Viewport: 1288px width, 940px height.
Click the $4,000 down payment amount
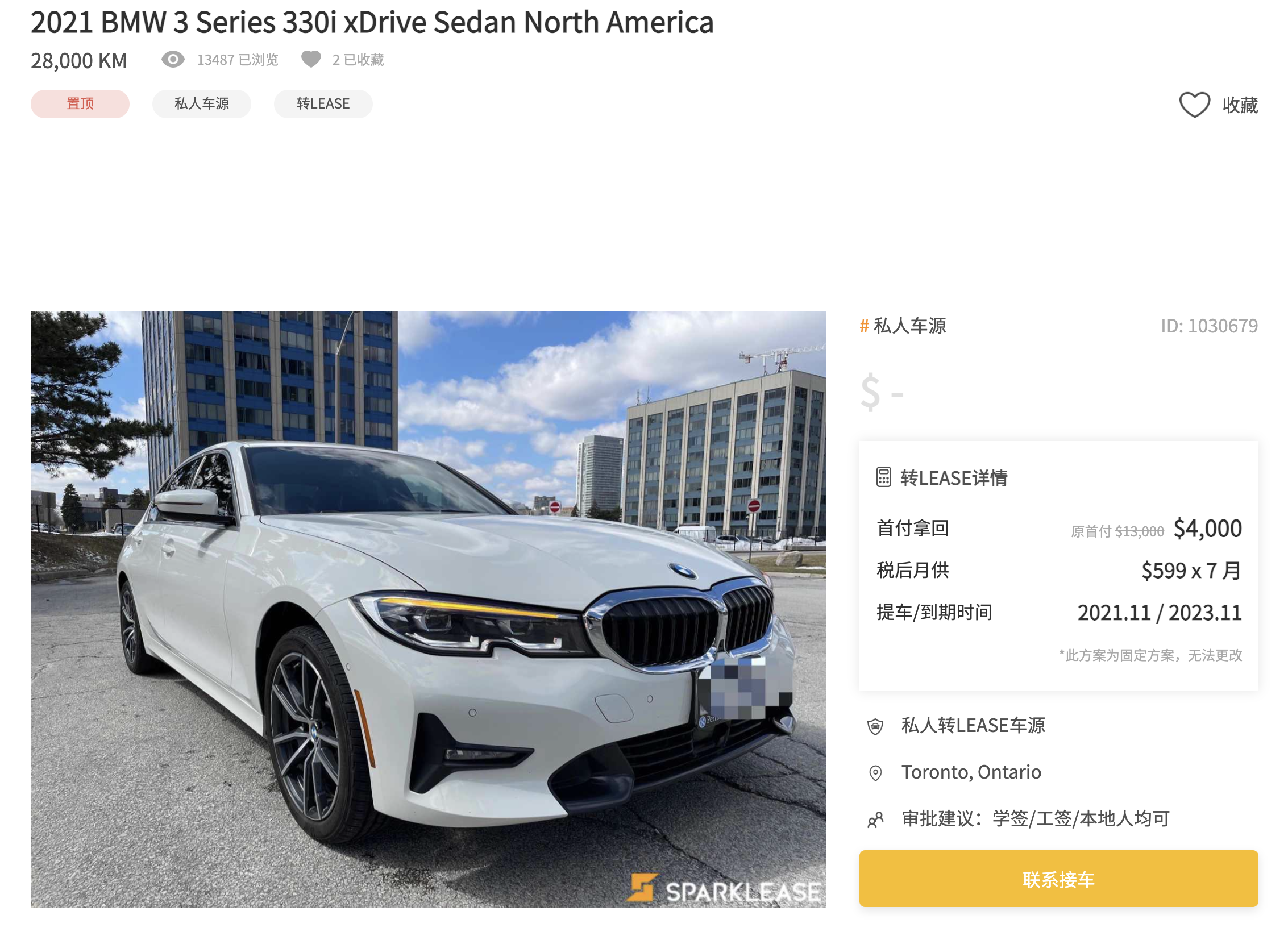(x=1207, y=528)
